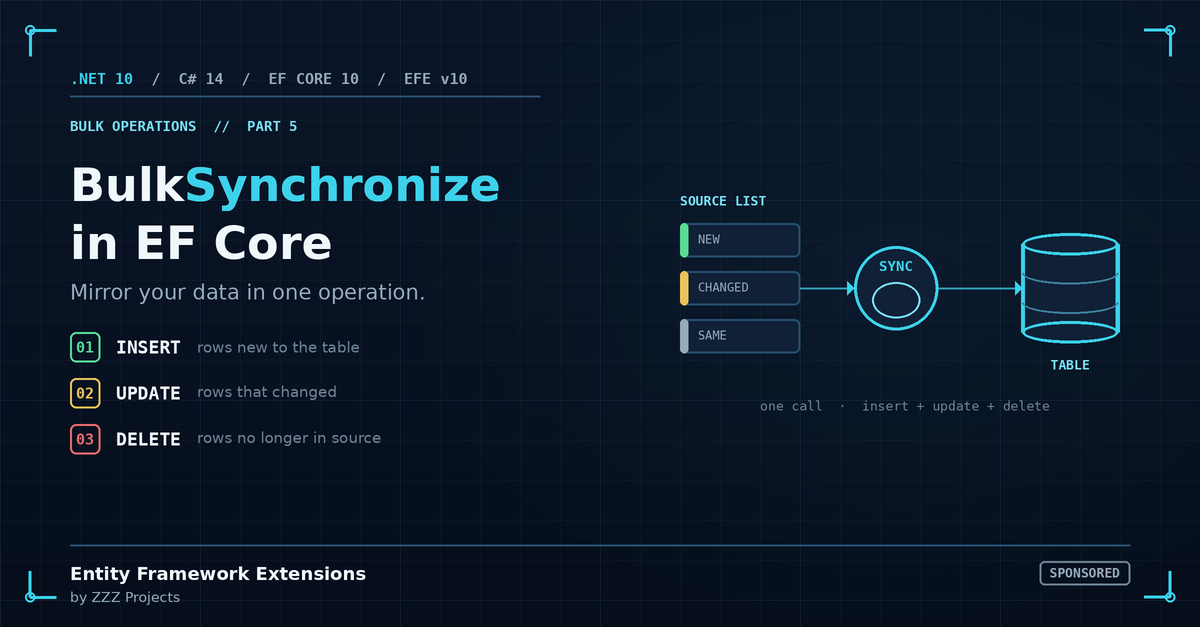
Task: Click the 'TABLE' caption under cylinder
Action: [1070, 365]
